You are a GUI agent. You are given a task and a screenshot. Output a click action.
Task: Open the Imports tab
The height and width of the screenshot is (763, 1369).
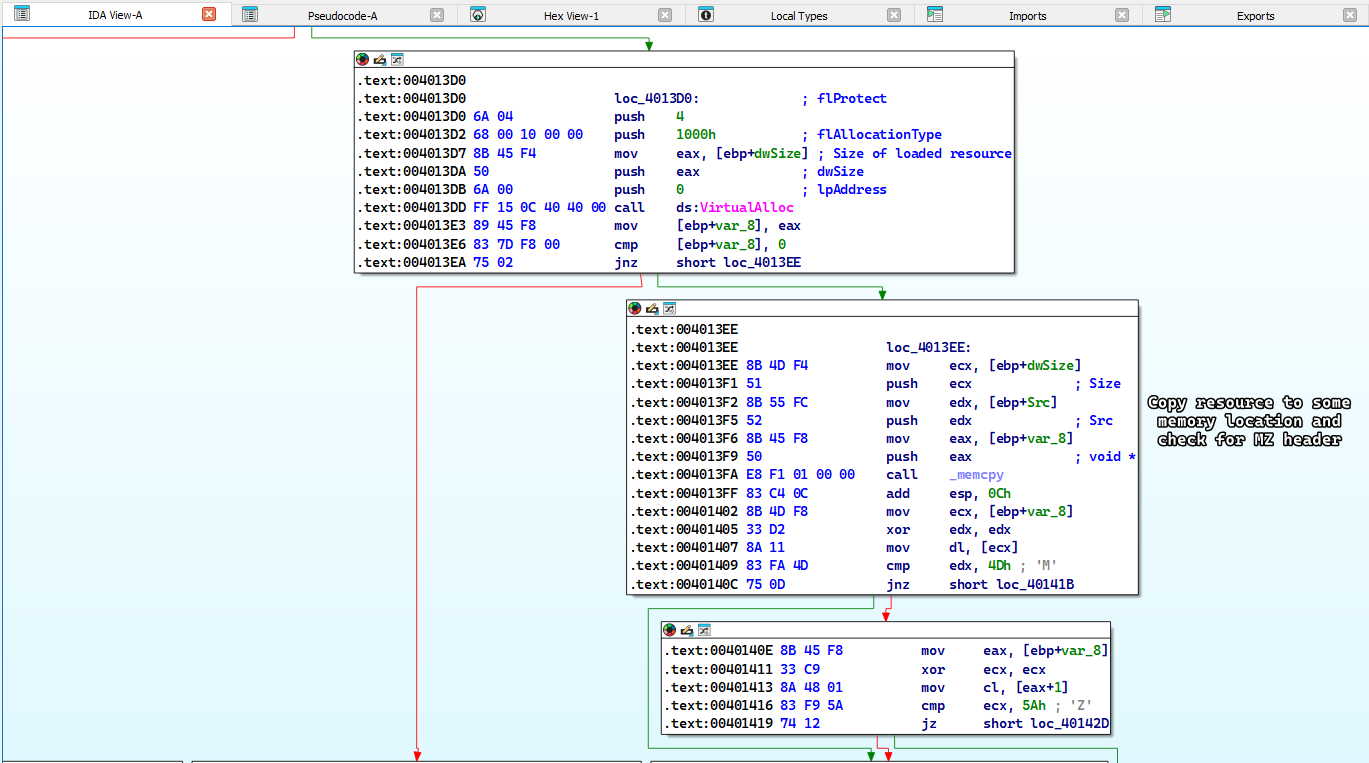click(x=1027, y=16)
